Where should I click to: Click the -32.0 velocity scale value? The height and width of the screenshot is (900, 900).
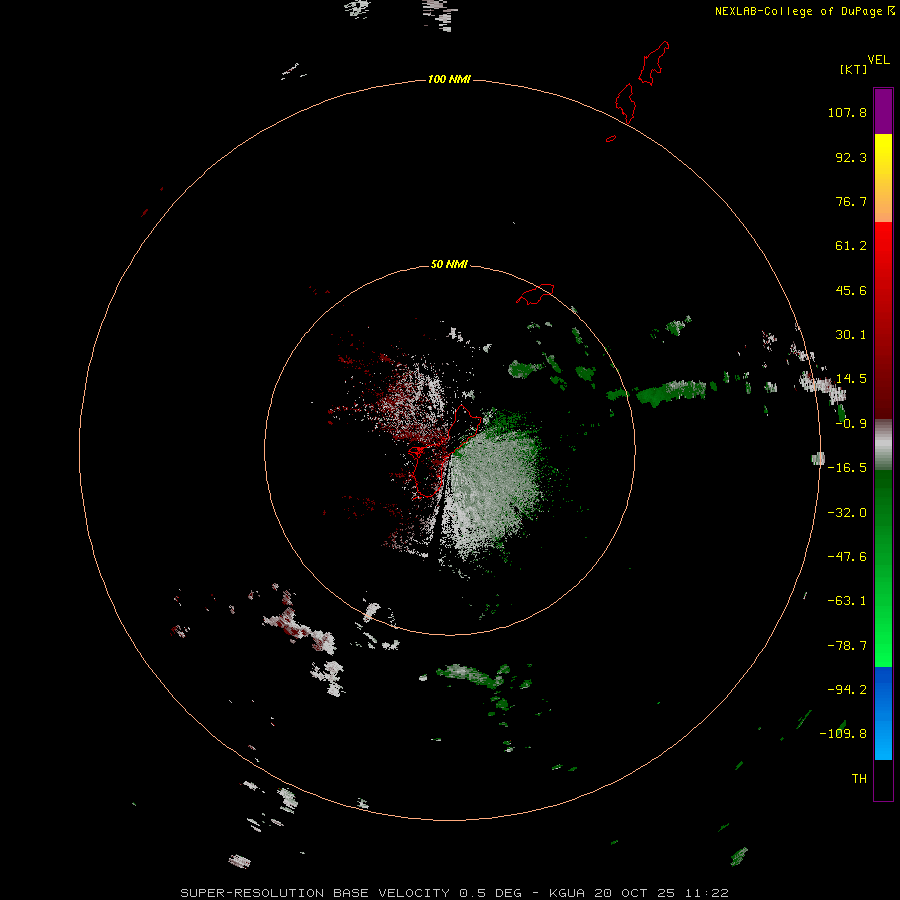[x=847, y=513]
